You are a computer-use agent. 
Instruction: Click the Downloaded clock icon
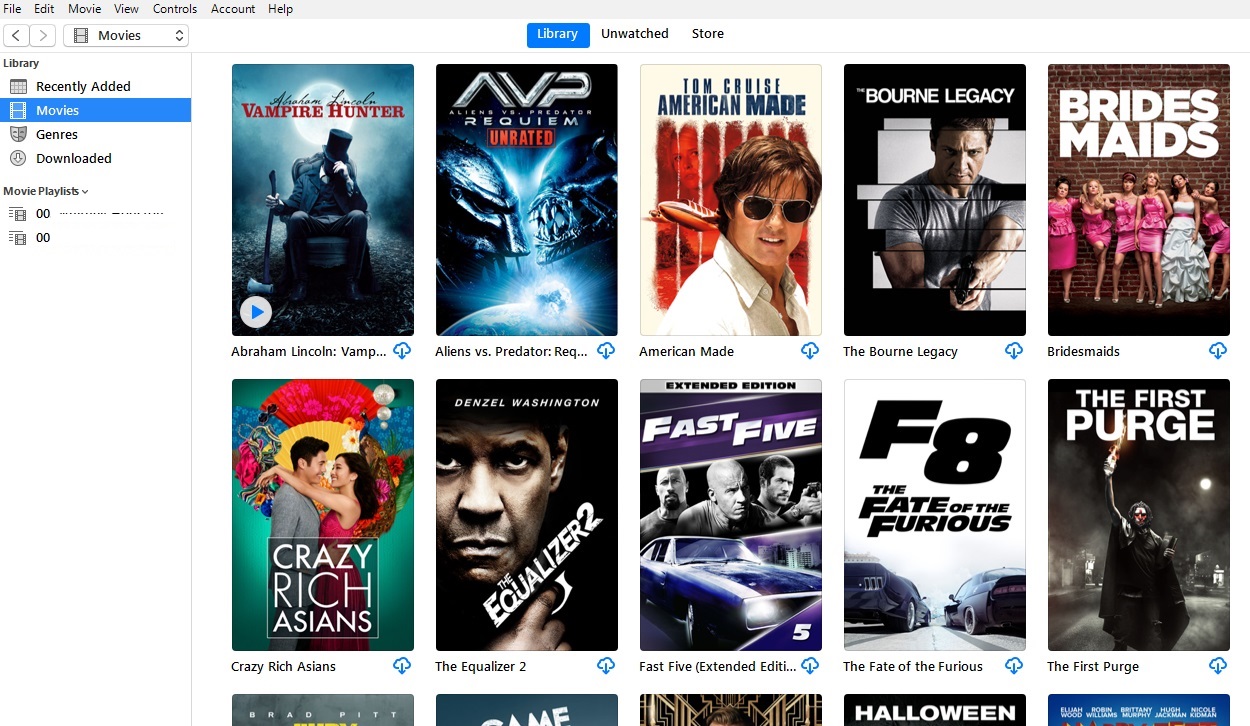pos(18,158)
